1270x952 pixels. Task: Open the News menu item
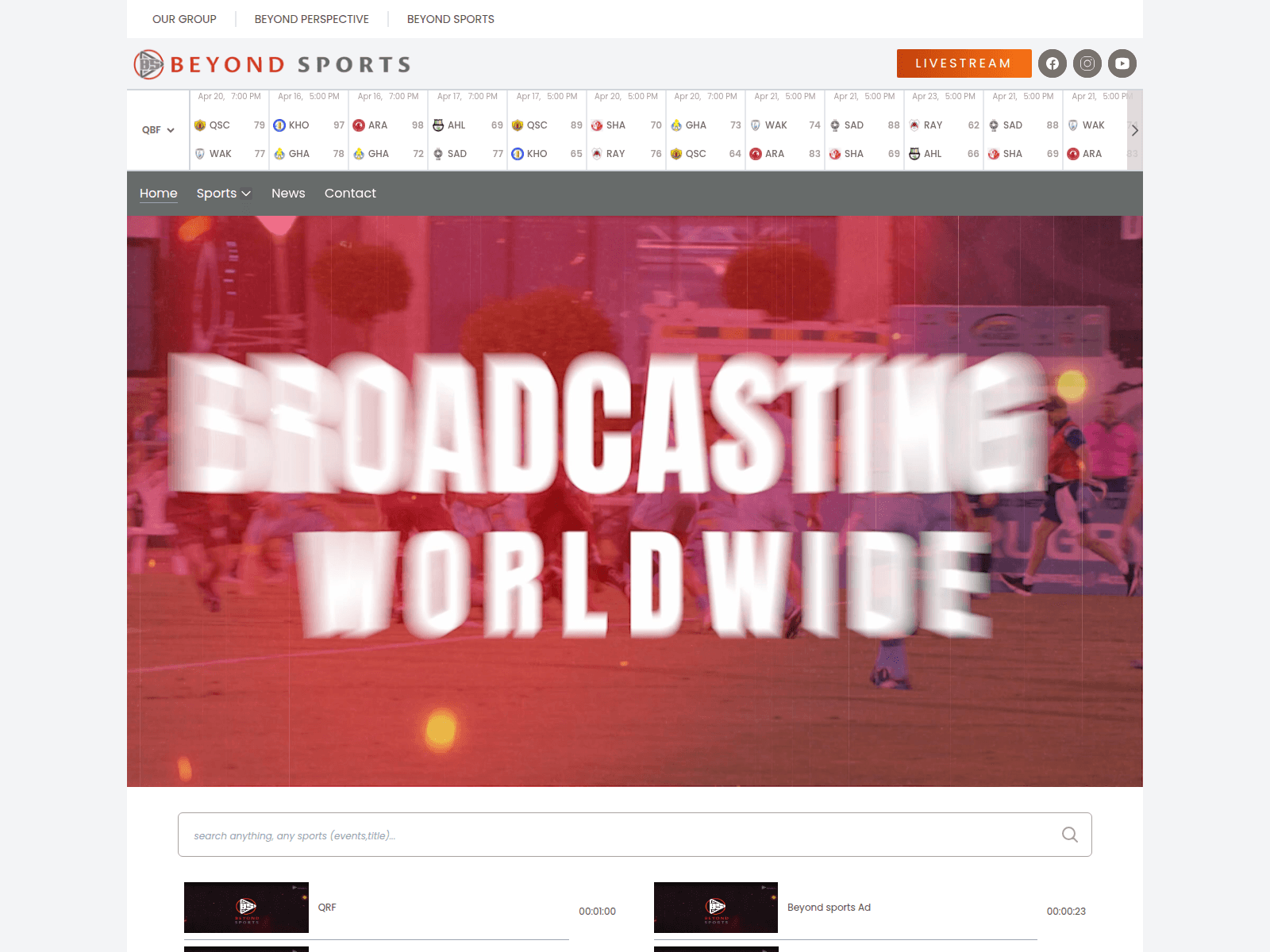click(x=288, y=193)
